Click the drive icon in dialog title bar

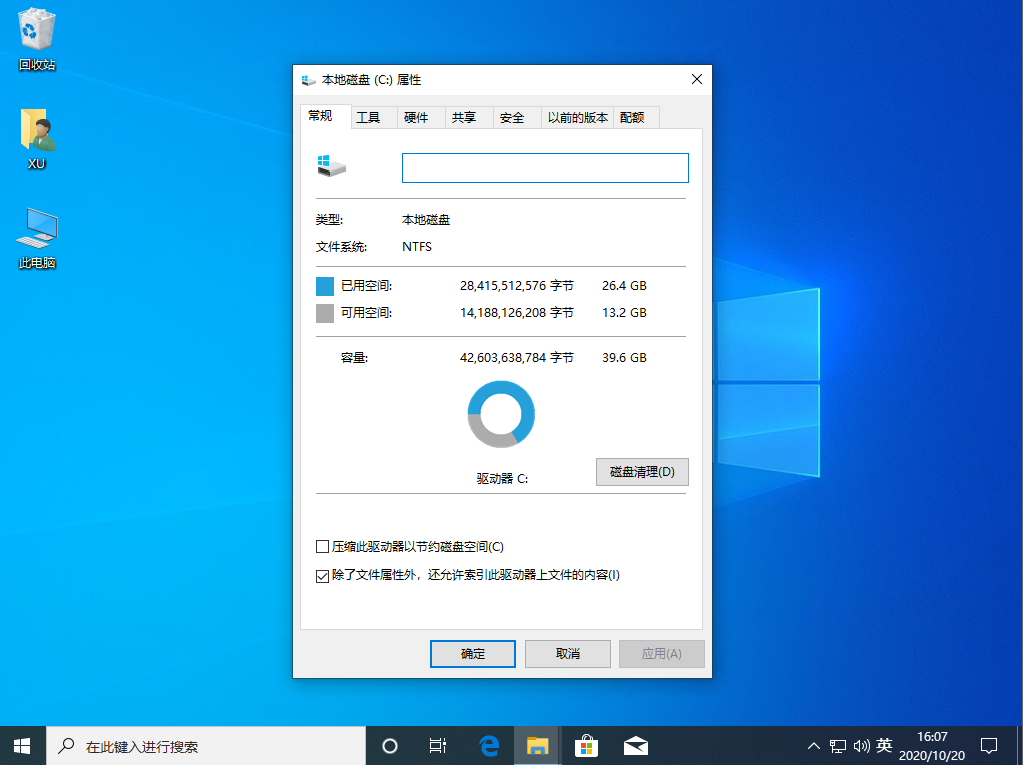click(309, 80)
